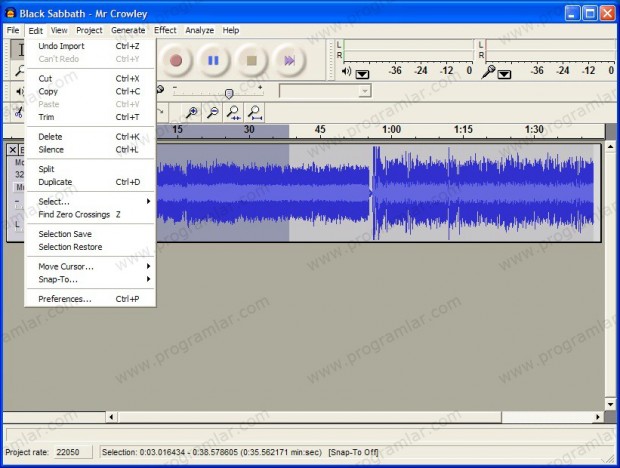Close the audio track with X button

pyautogui.click(x=13, y=150)
